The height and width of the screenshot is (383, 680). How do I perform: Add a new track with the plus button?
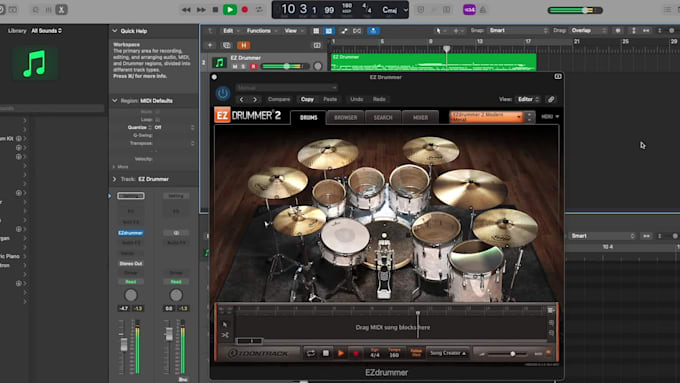210,45
